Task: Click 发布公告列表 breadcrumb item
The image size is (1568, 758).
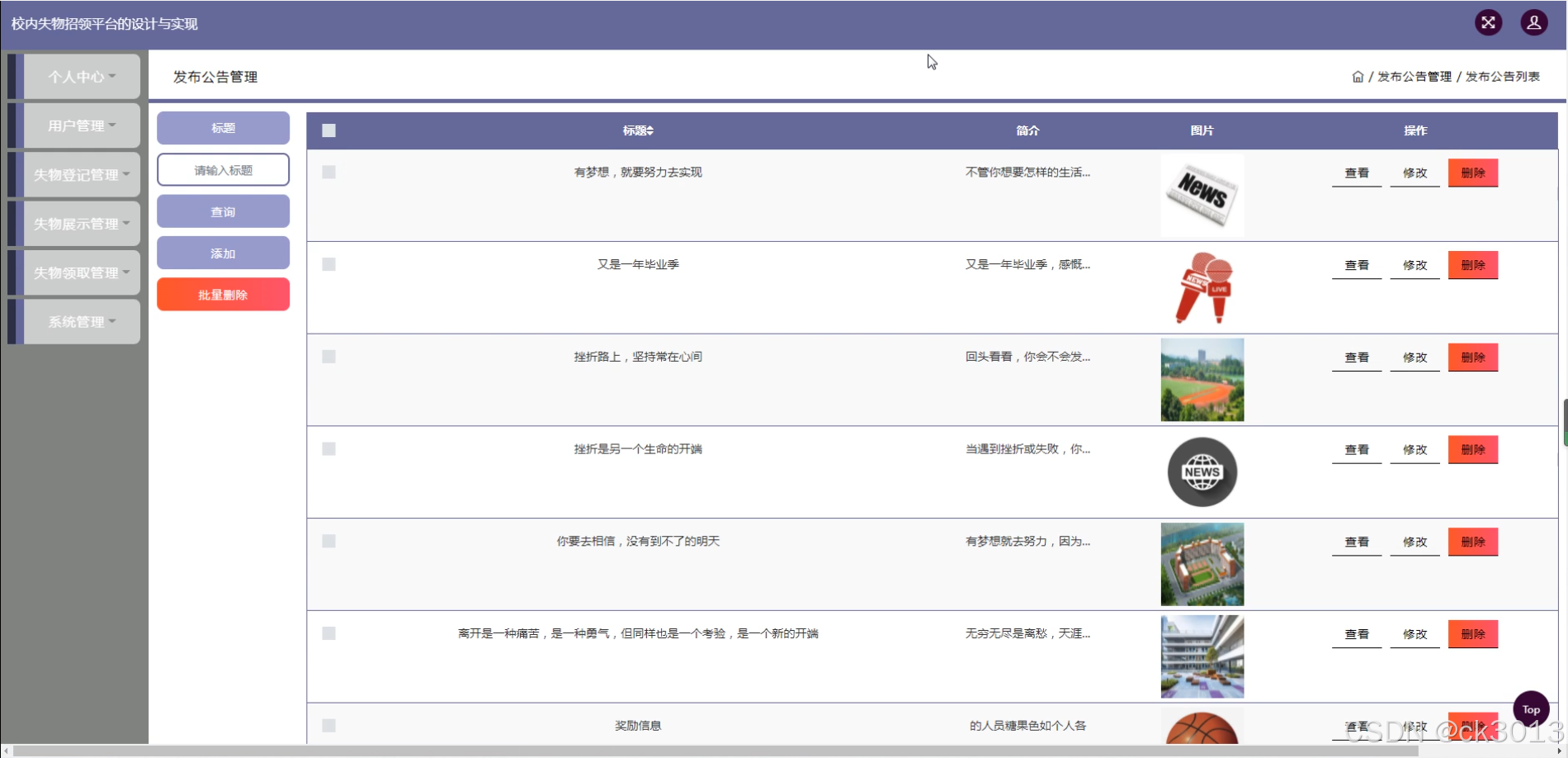Action: pos(1503,77)
